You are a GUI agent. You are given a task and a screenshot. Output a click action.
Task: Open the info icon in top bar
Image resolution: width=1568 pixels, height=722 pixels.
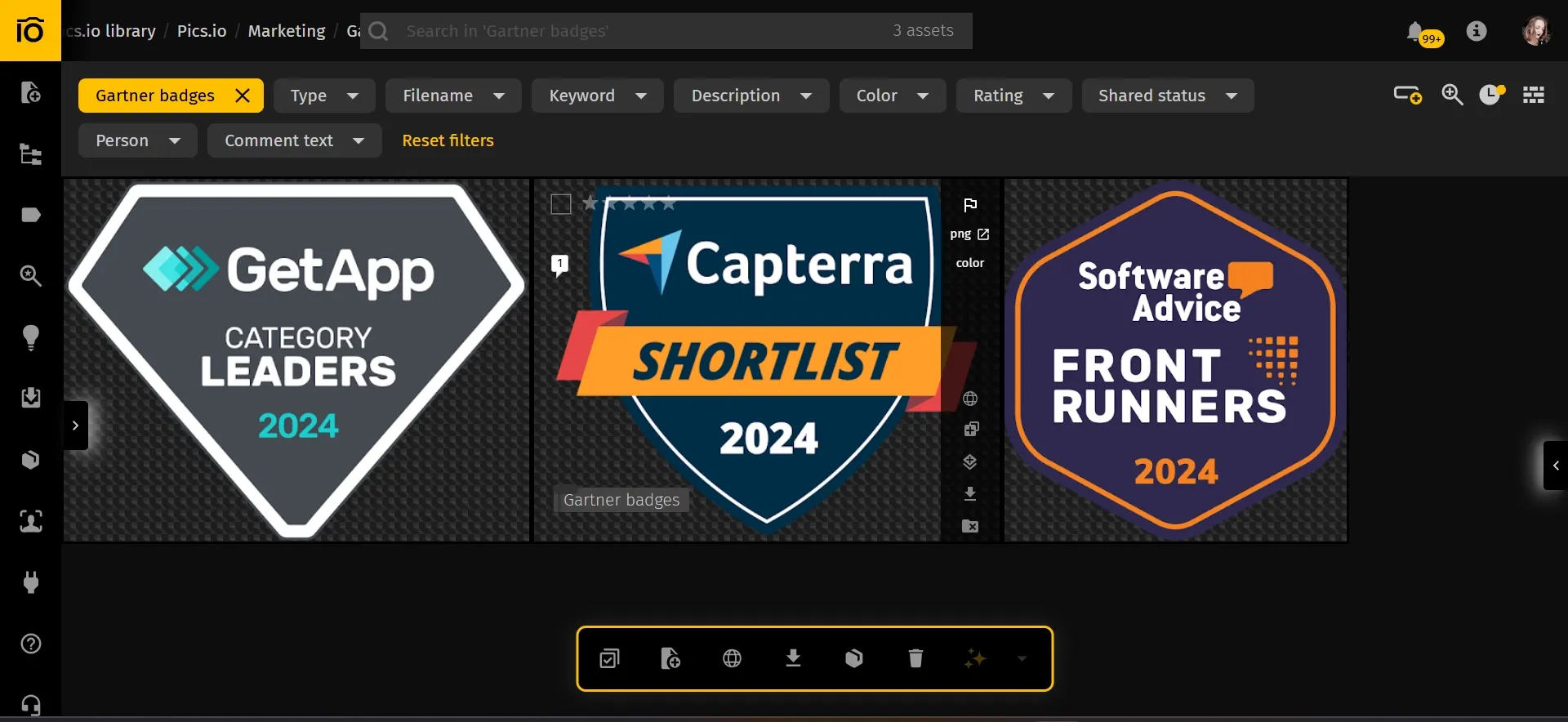[1477, 31]
